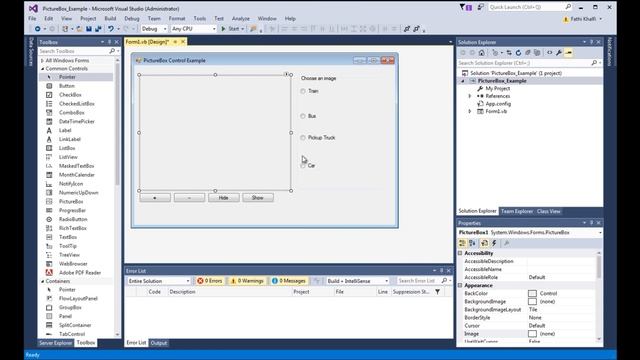Switch to the Output tab
Image resolution: width=640 pixels, height=360 pixels.
coord(159,343)
